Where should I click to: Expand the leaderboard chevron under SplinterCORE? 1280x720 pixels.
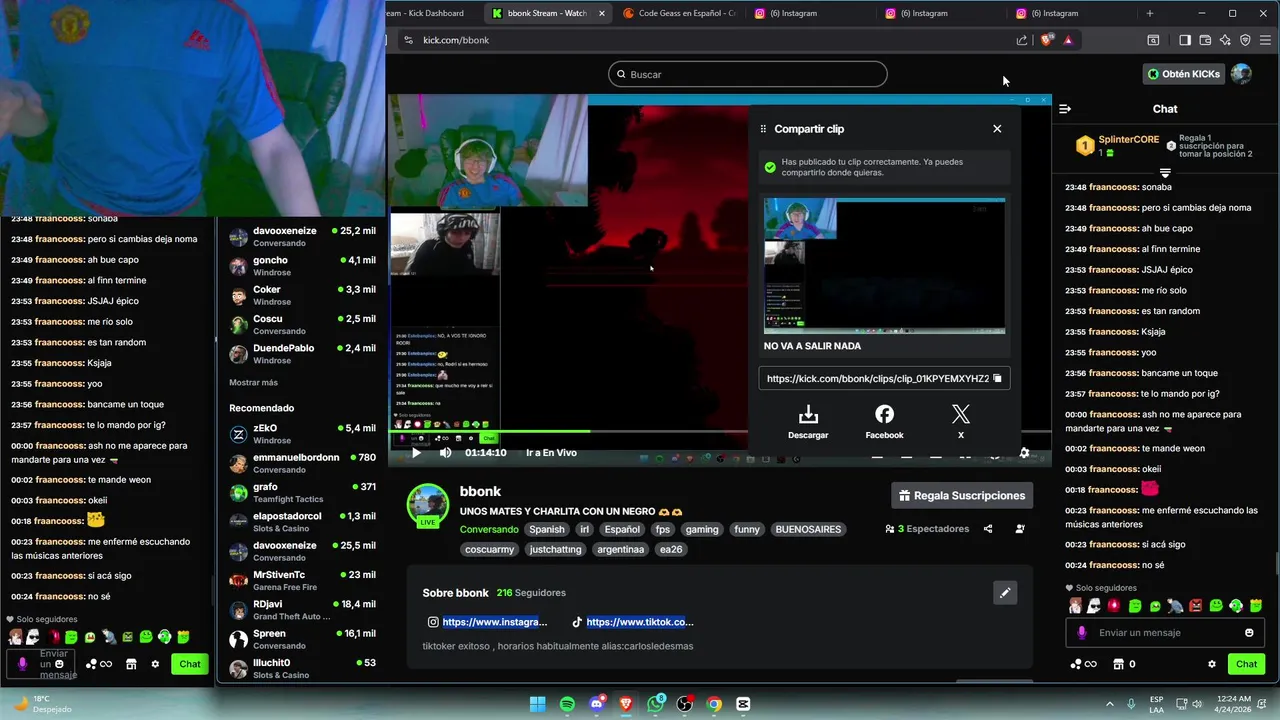[1165, 172]
